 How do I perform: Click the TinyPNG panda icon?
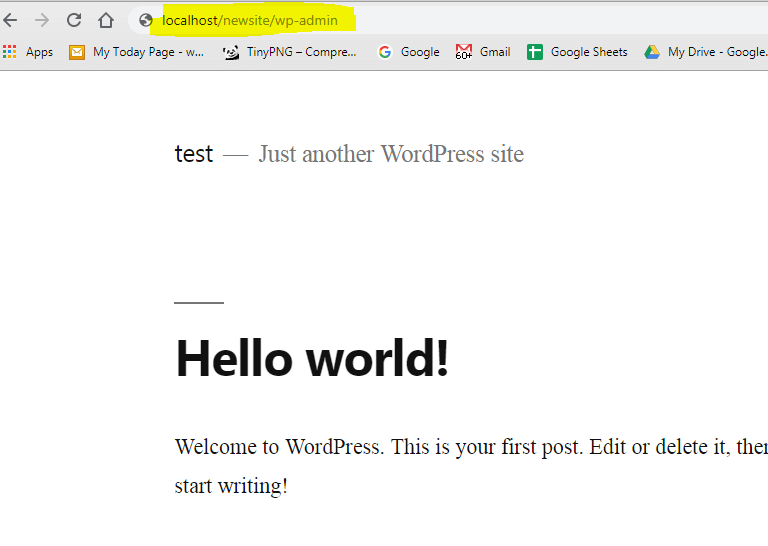[x=231, y=52]
